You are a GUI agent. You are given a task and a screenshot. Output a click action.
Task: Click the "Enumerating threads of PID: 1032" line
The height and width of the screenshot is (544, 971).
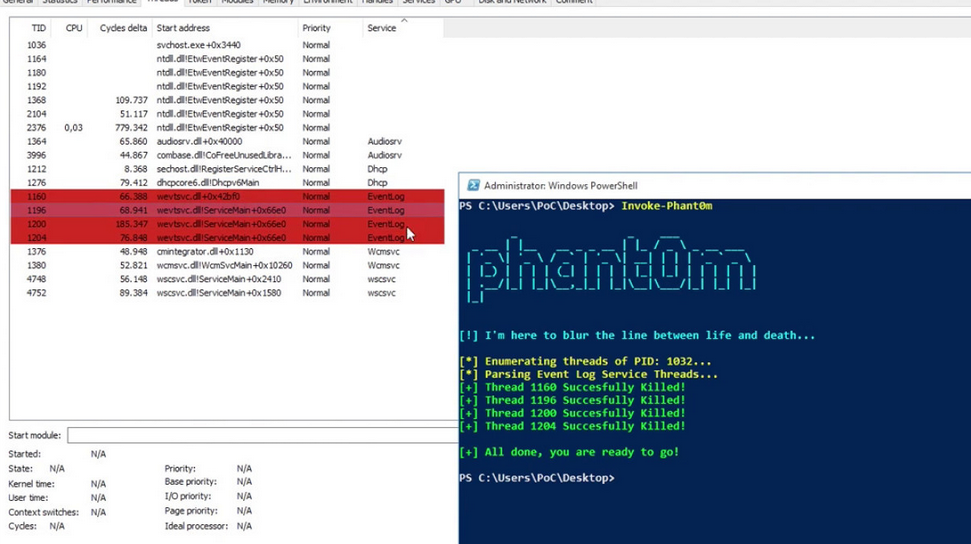585,361
